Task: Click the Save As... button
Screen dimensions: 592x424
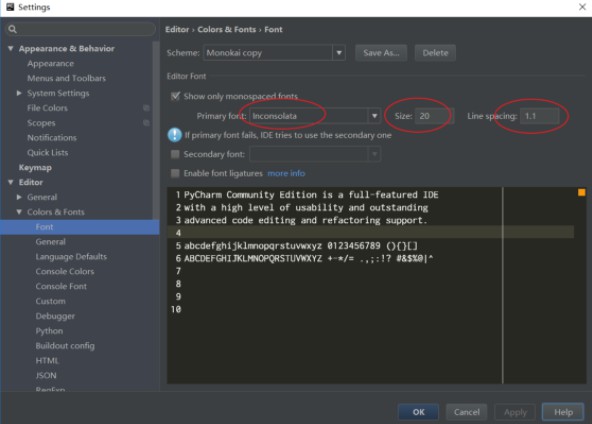Action: [x=381, y=53]
